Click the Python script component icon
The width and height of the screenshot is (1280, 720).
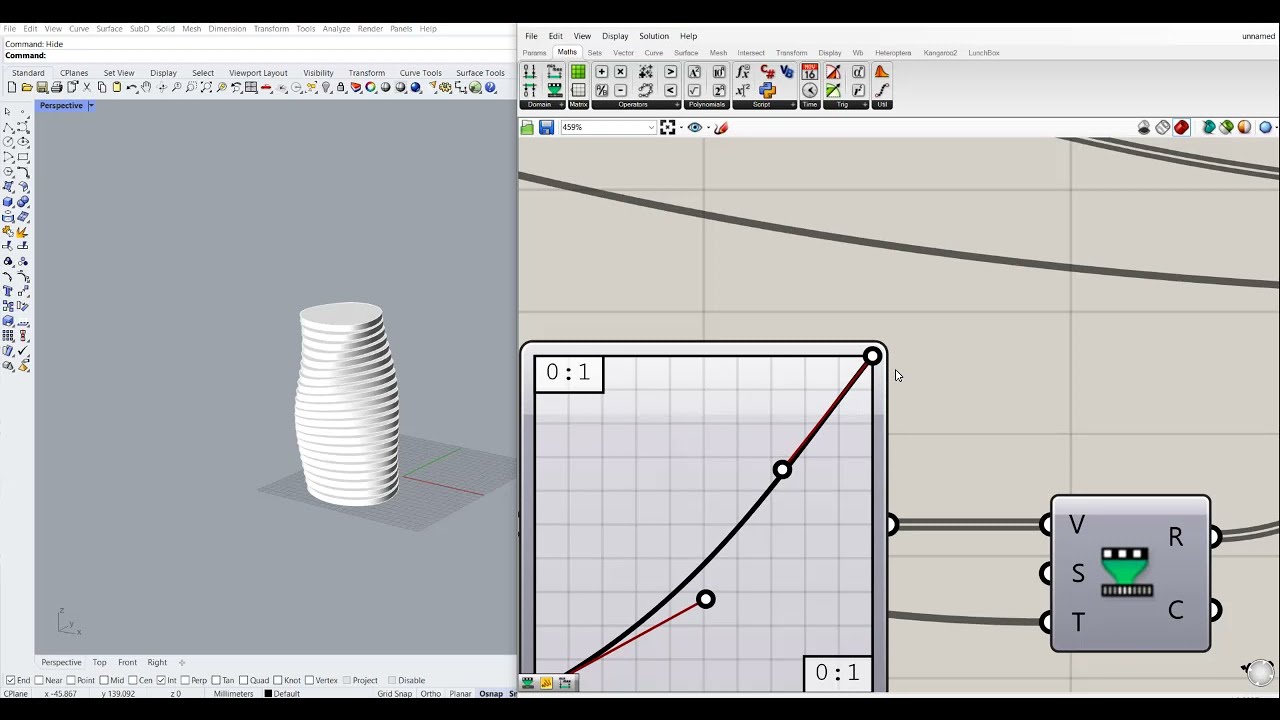[767, 91]
